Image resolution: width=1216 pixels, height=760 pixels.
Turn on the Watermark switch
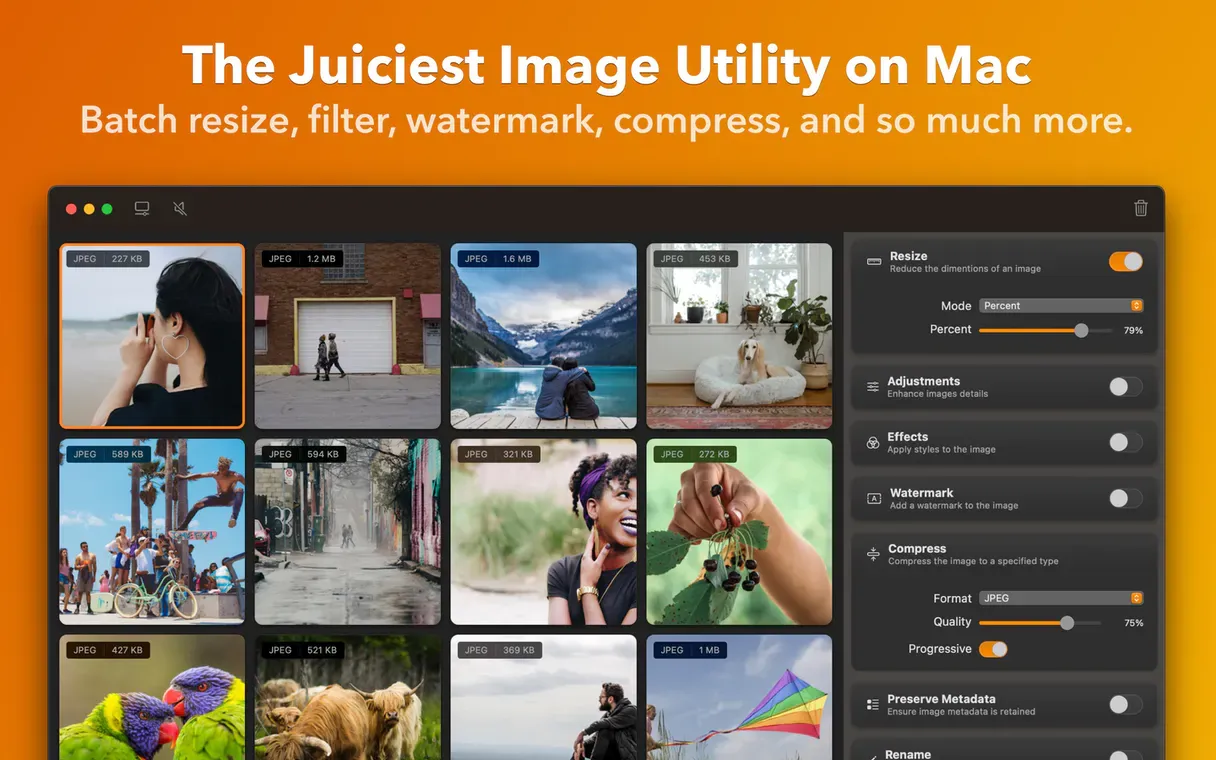[1125, 498]
